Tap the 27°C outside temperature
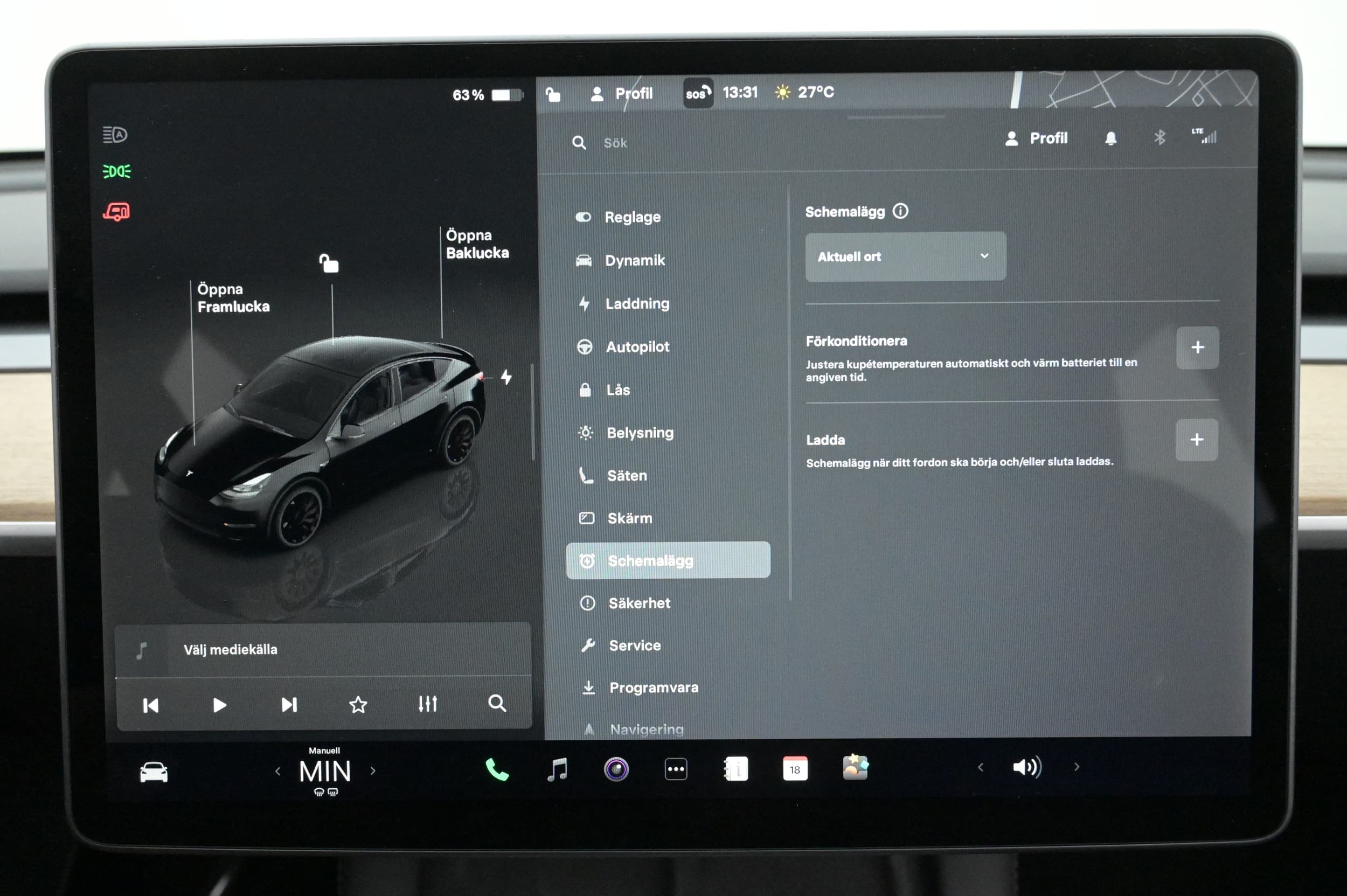1347x896 pixels. 816,92
